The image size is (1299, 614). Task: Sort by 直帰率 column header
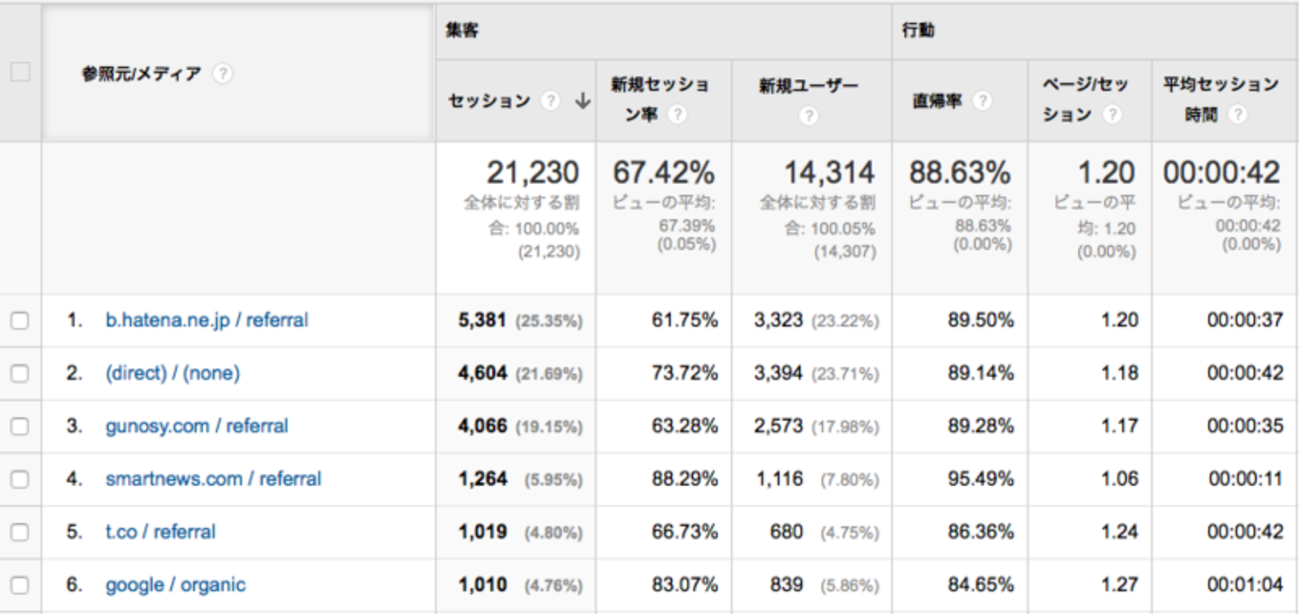937,101
